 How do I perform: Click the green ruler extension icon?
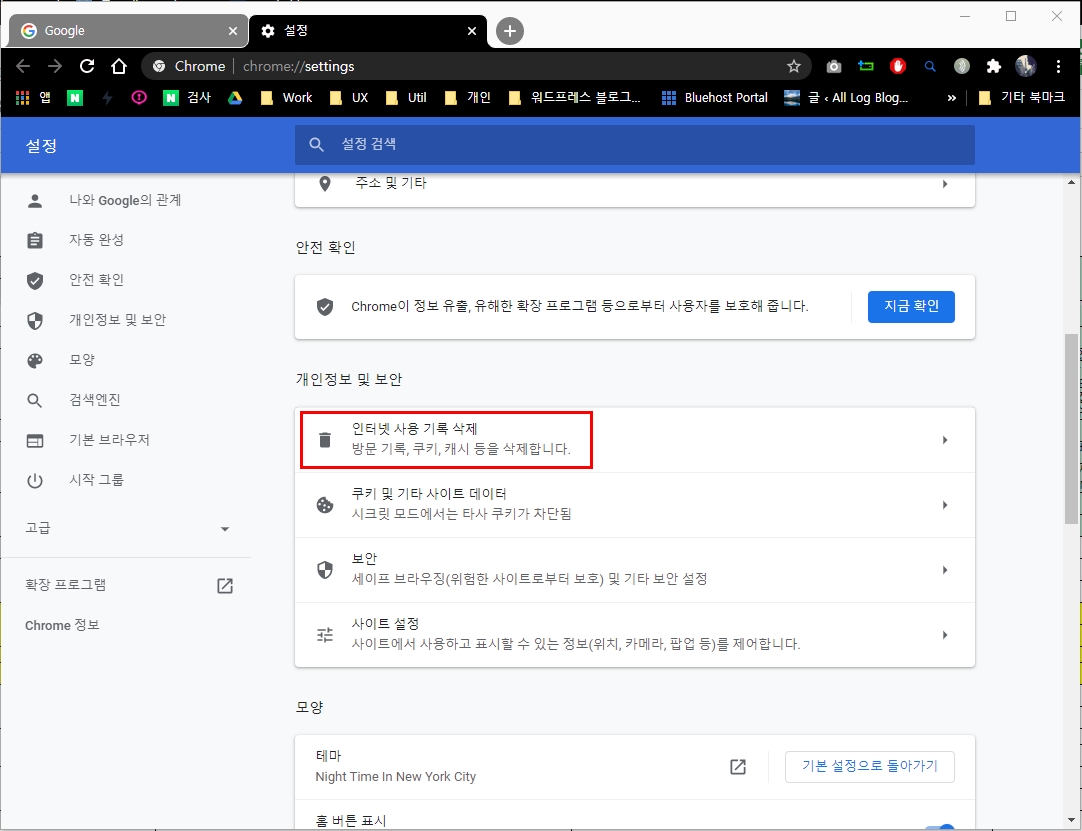tap(865, 66)
